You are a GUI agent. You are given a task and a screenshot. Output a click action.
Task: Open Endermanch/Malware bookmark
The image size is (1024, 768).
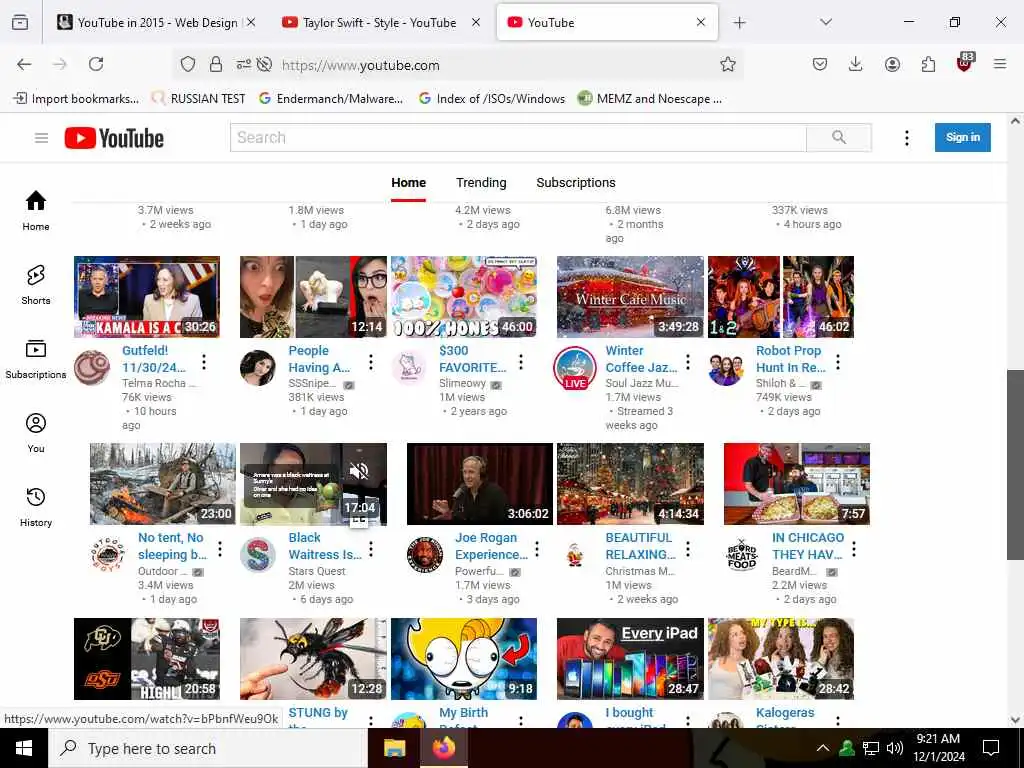click(x=330, y=99)
